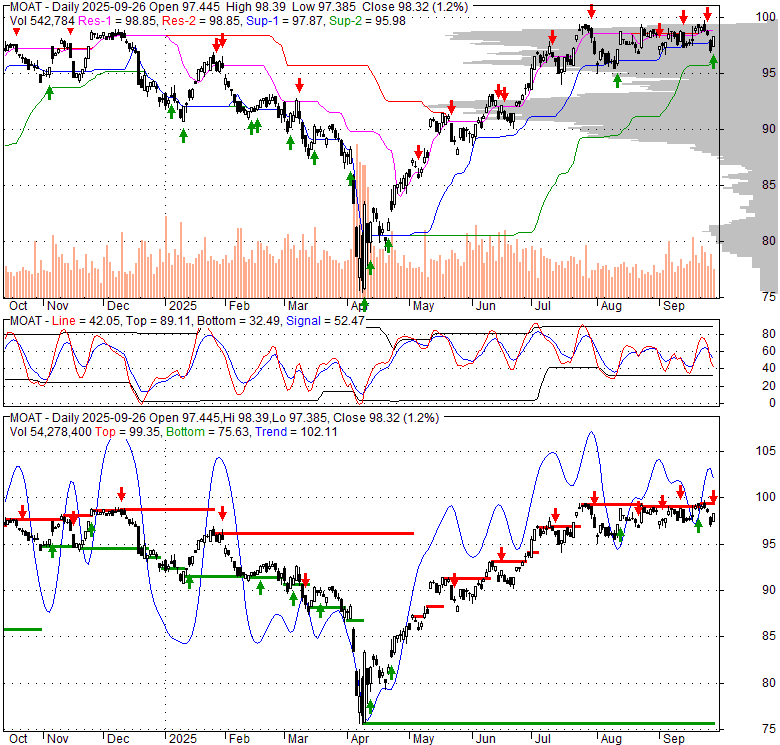Select the Top = 99.35 label in trend chart
The image size is (780, 745).
tap(128, 432)
